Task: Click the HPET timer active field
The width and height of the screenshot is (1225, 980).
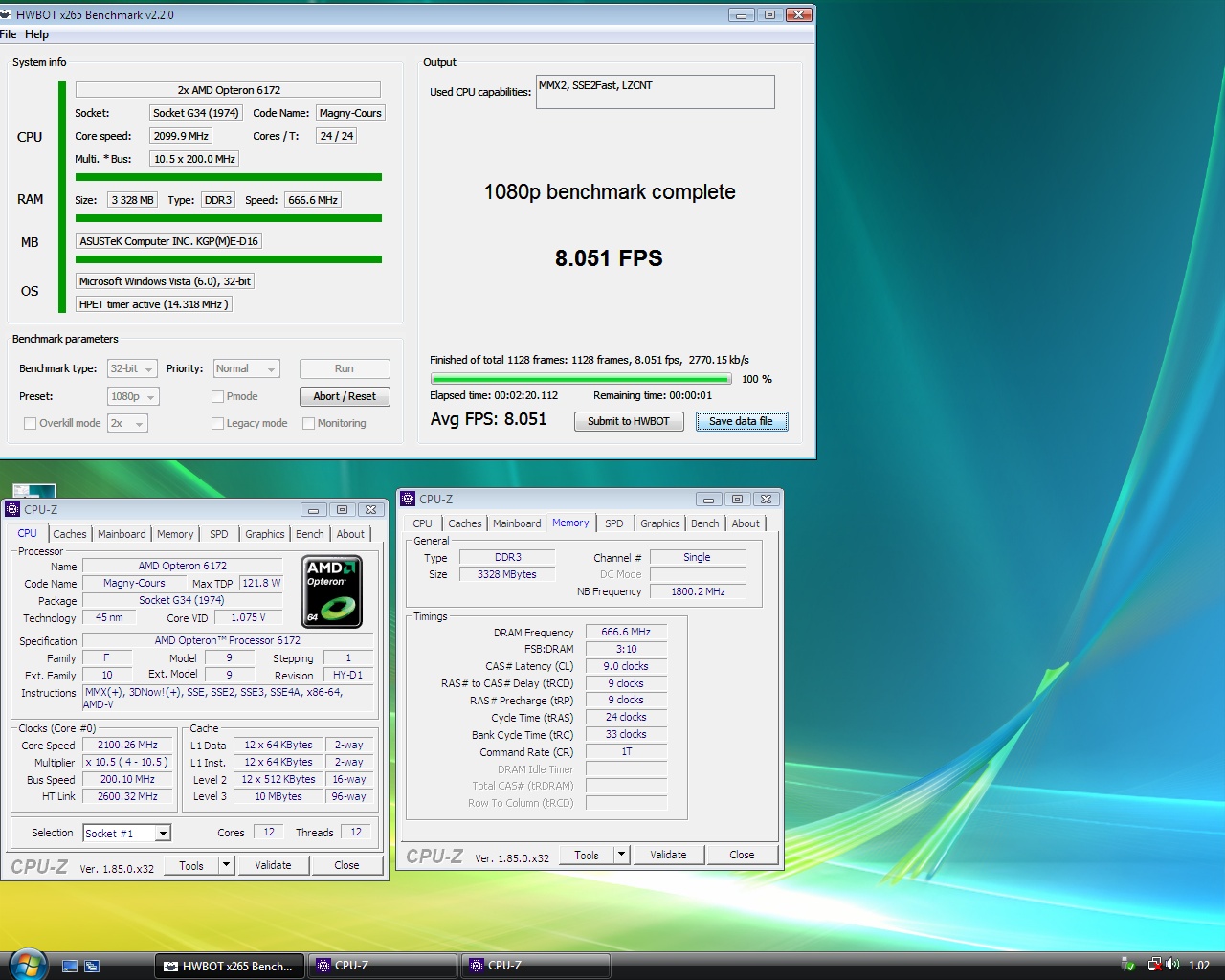Action: pyautogui.click(x=153, y=304)
